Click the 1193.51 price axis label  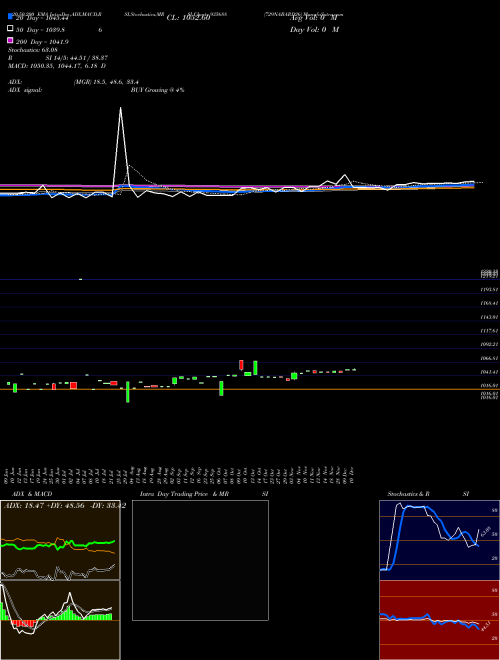click(489, 290)
